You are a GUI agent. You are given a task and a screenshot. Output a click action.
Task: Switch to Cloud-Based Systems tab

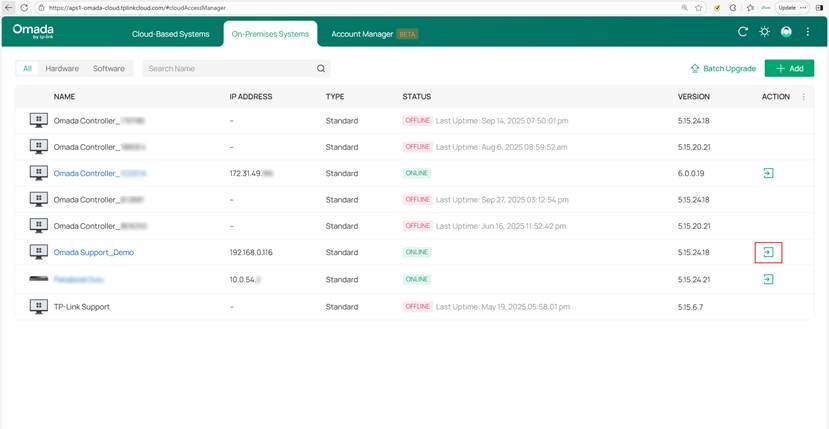(171, 34)
